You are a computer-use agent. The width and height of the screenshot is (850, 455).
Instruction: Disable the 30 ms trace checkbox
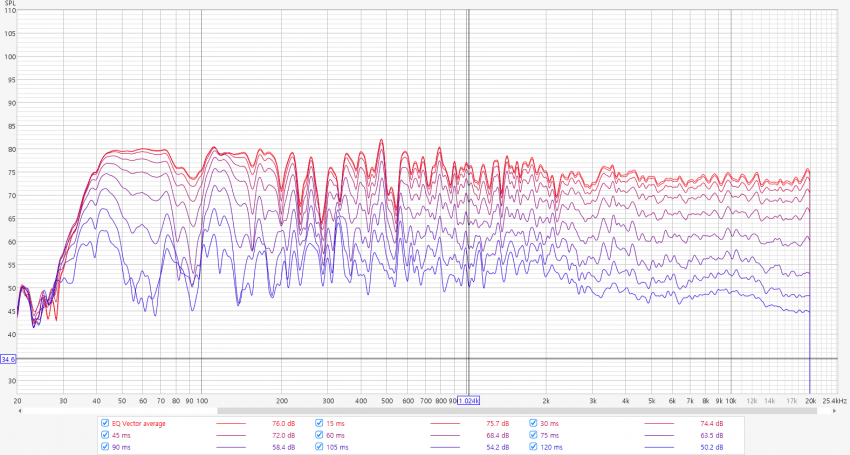[535, 423]
